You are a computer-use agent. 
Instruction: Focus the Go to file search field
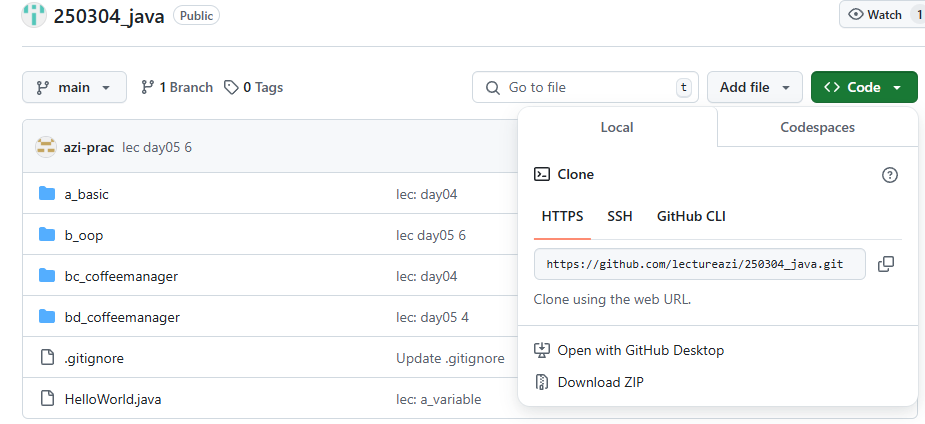point(585,87)
